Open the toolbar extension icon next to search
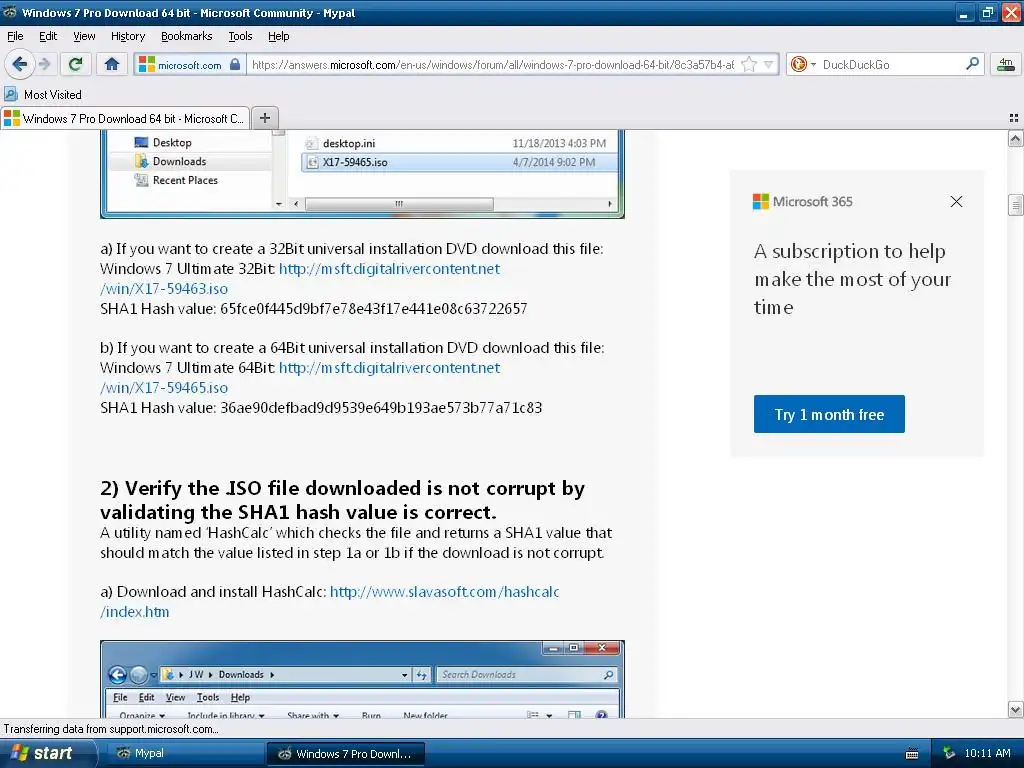 point(1006,64)
